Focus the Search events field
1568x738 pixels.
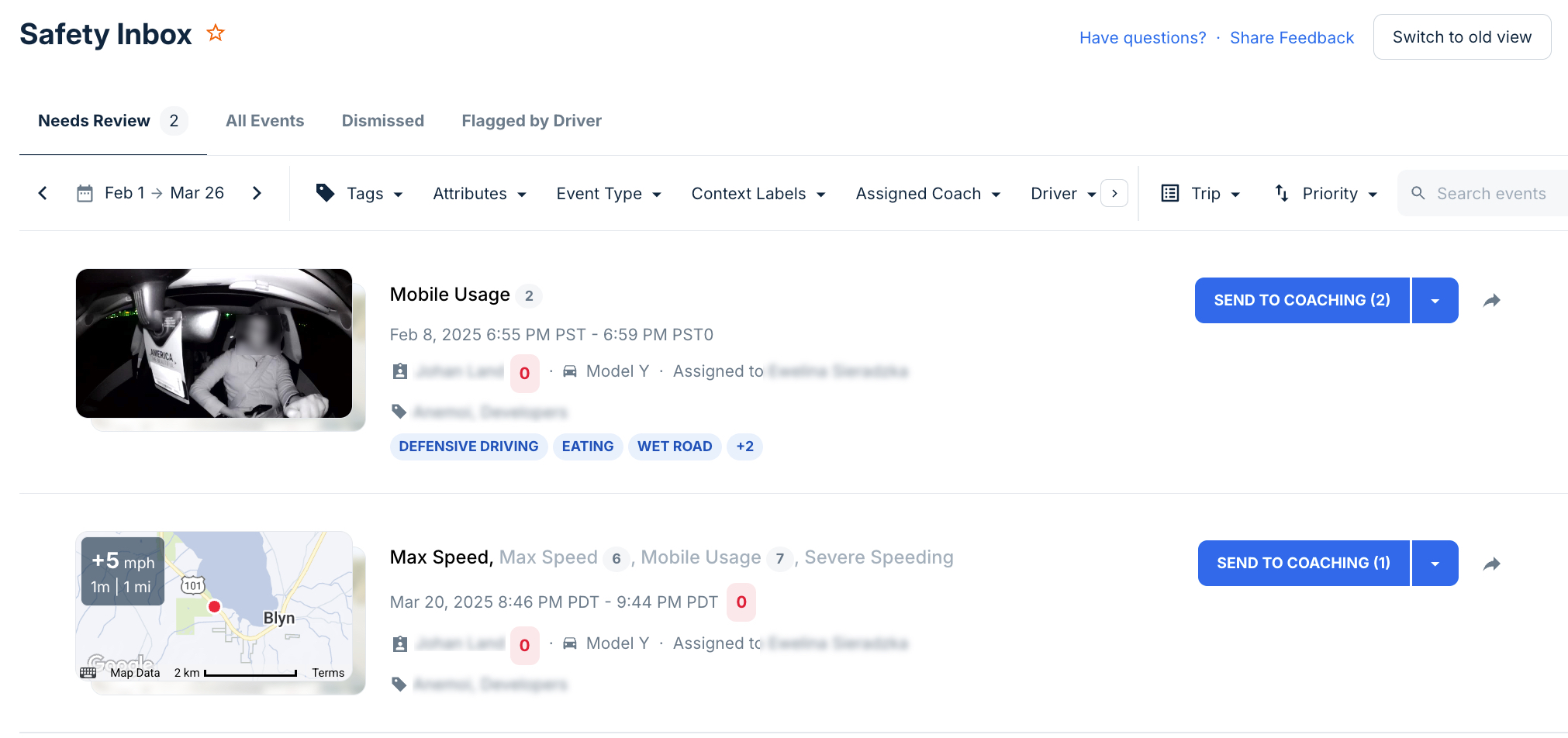pyautogui.click(x=1490, y=193)
